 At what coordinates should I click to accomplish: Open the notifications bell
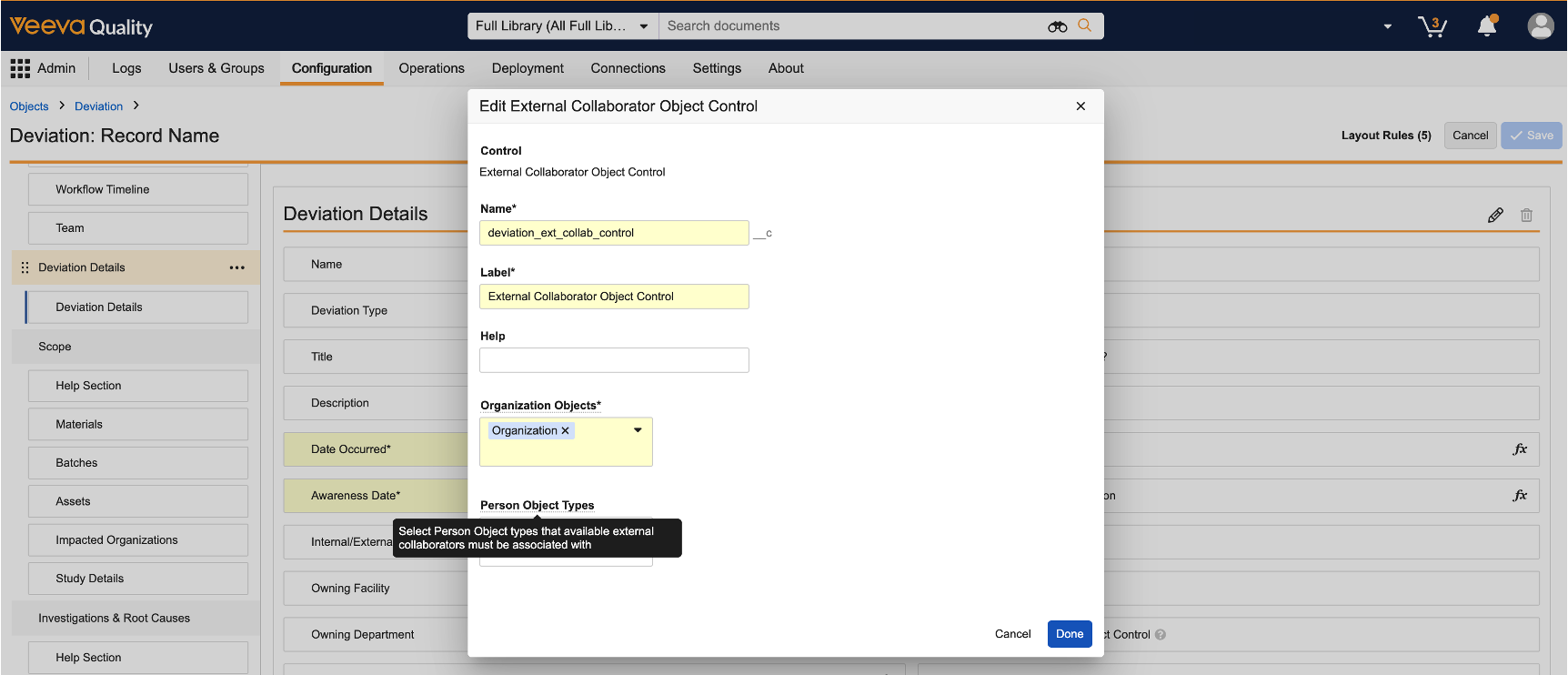[1487, 26]
